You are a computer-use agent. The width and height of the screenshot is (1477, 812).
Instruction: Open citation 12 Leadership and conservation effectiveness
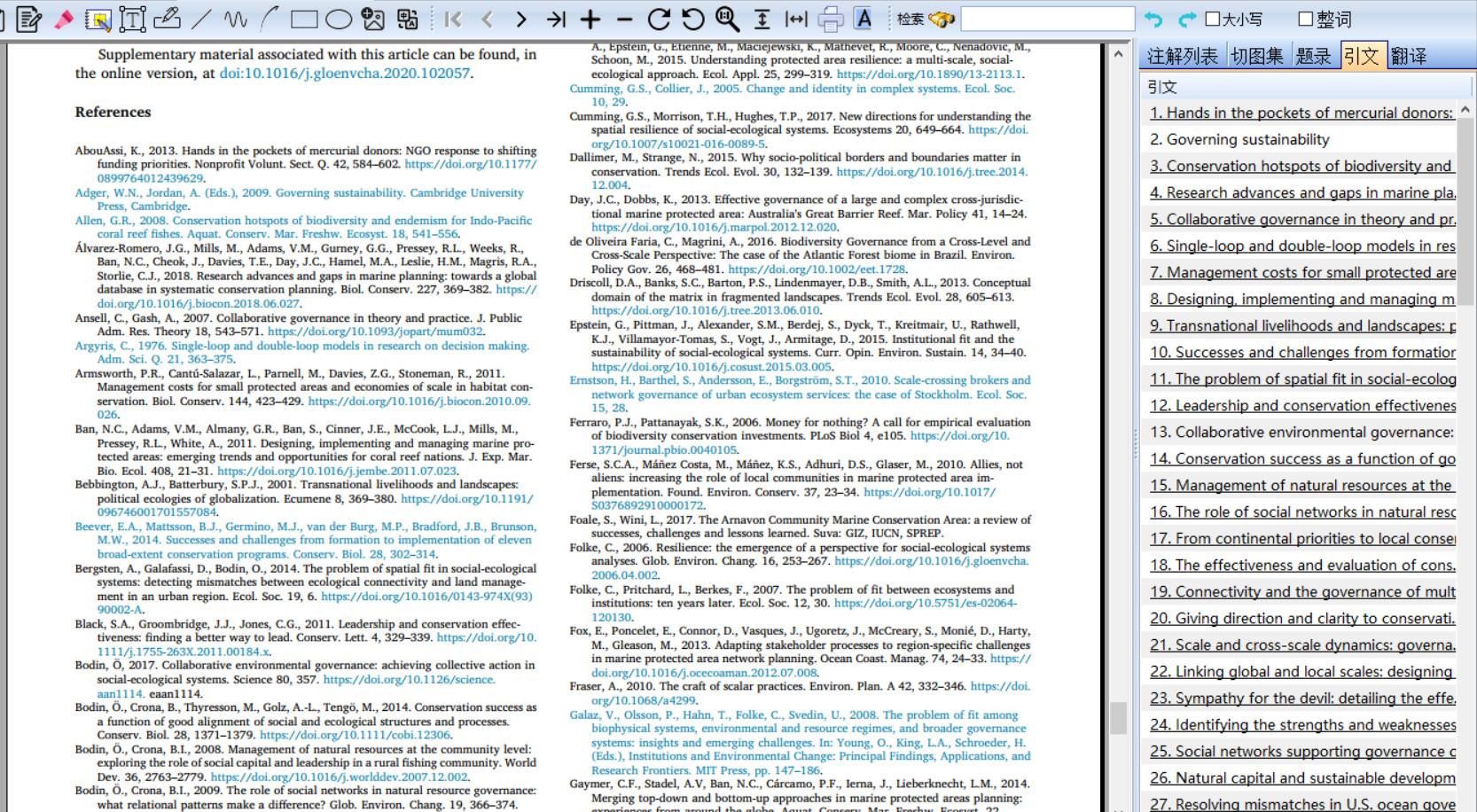[x=1301, y=405]
